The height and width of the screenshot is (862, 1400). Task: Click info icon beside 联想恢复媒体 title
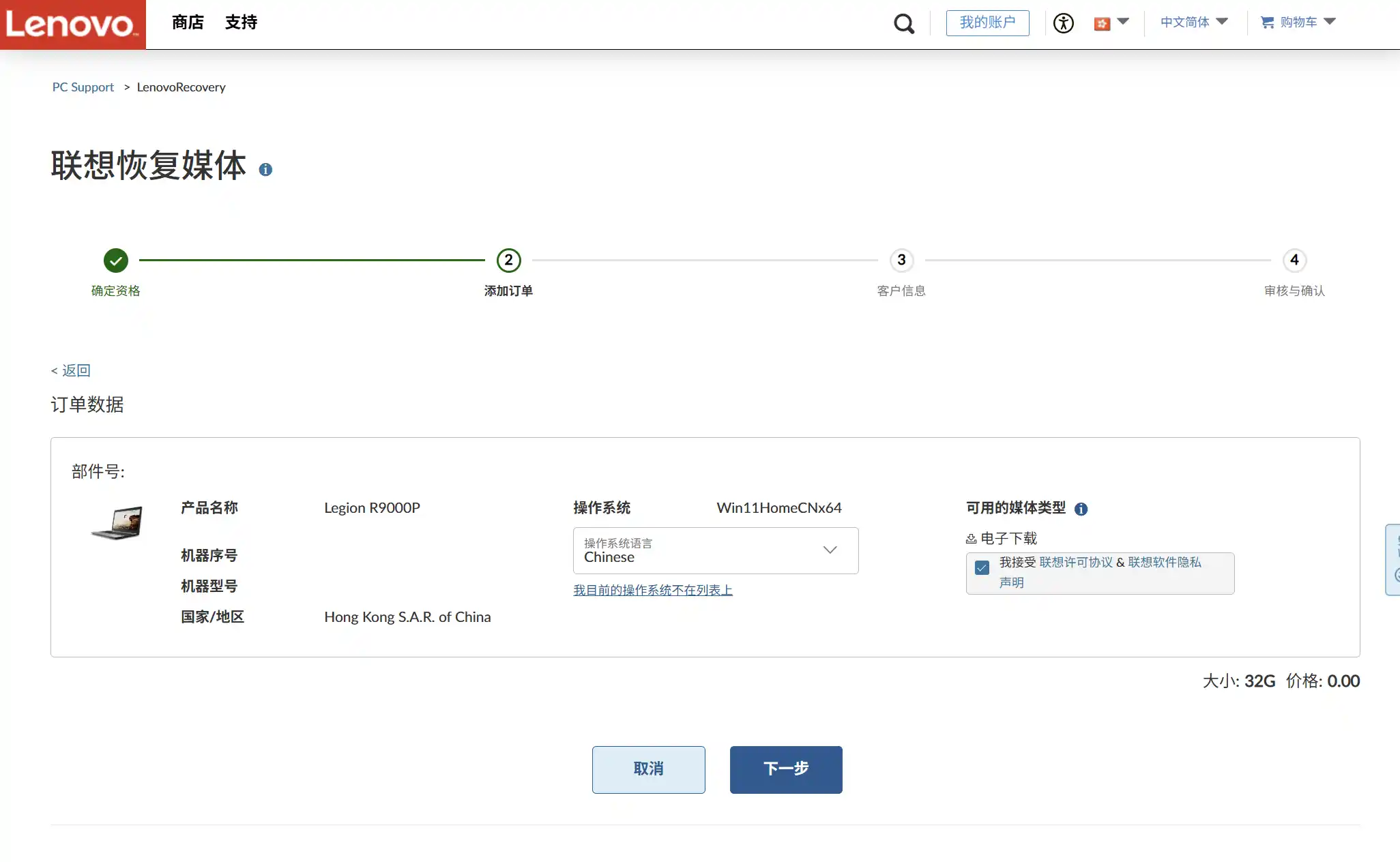tap(265, 170)
